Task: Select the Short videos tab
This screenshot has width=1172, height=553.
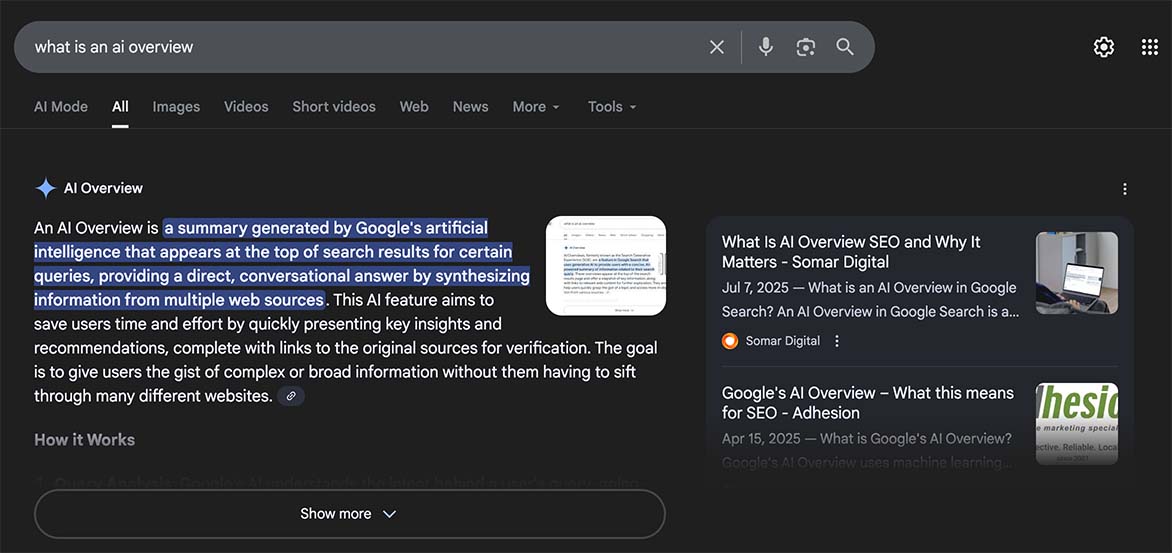Action: (x=333, y=107)
